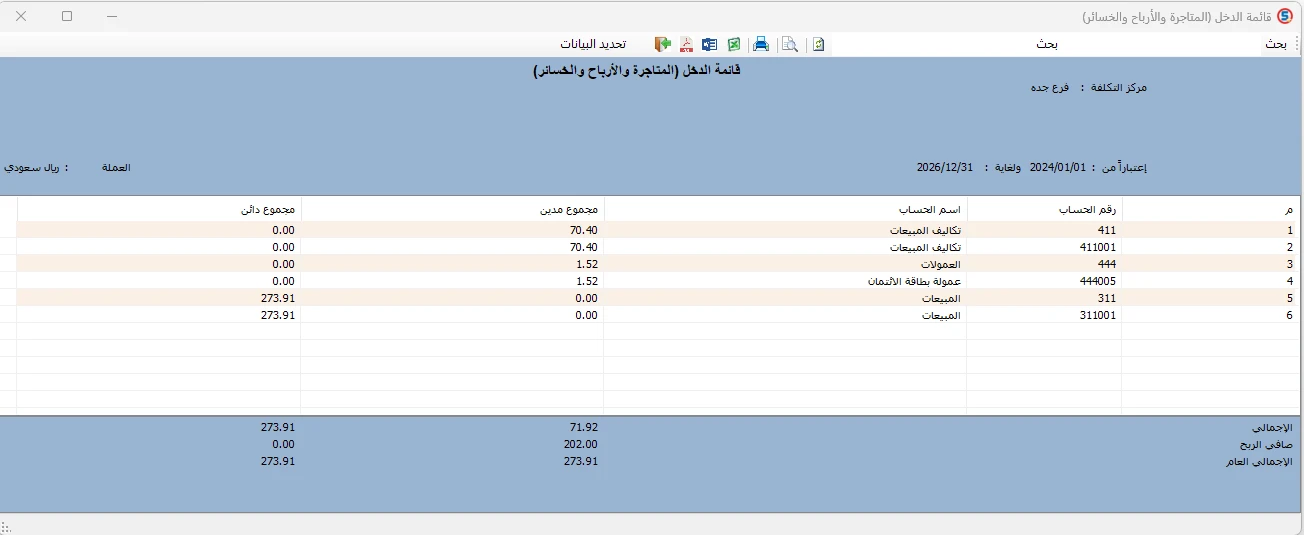Select account number 311001 cell
This screenshot has height=535, width=1304.
(1044, 315)
